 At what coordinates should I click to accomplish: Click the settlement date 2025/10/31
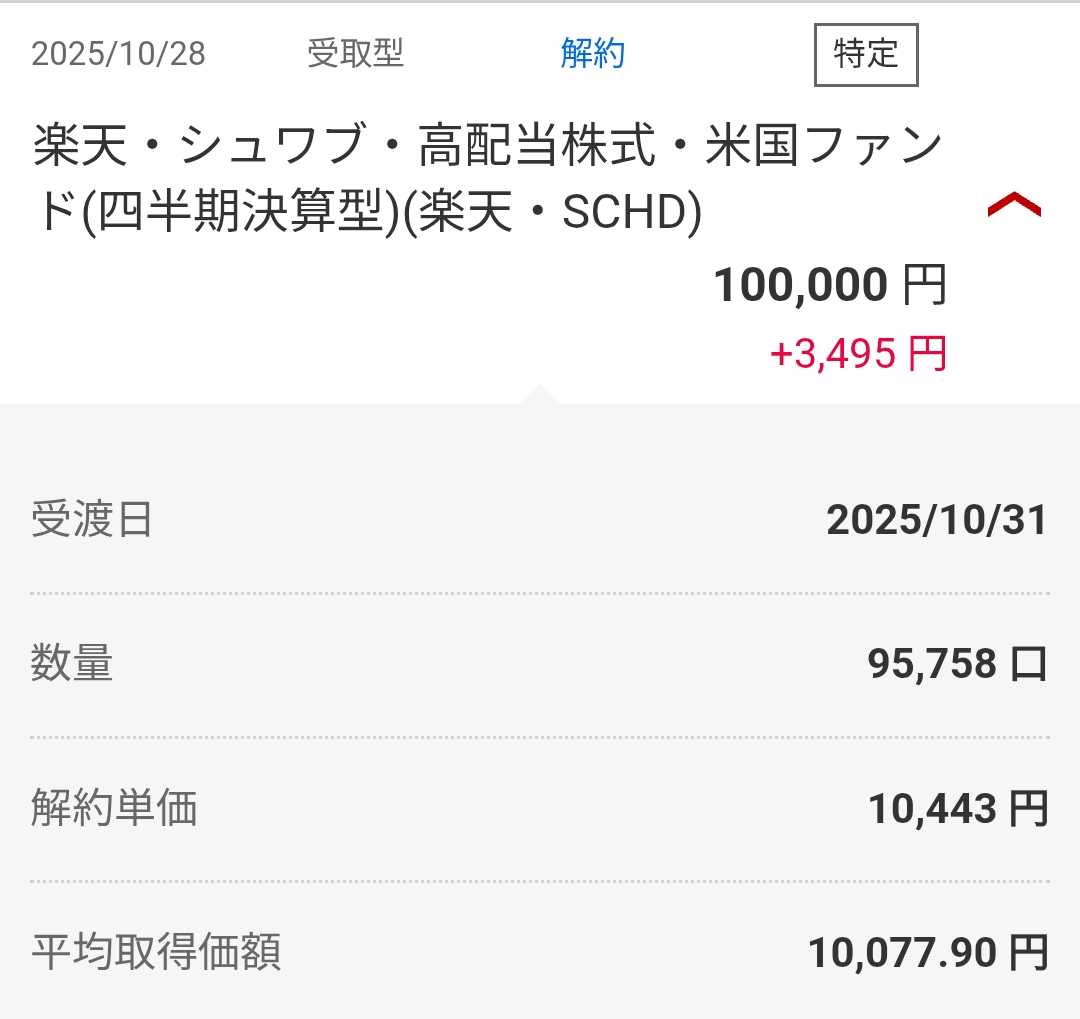tap(936, 520)
